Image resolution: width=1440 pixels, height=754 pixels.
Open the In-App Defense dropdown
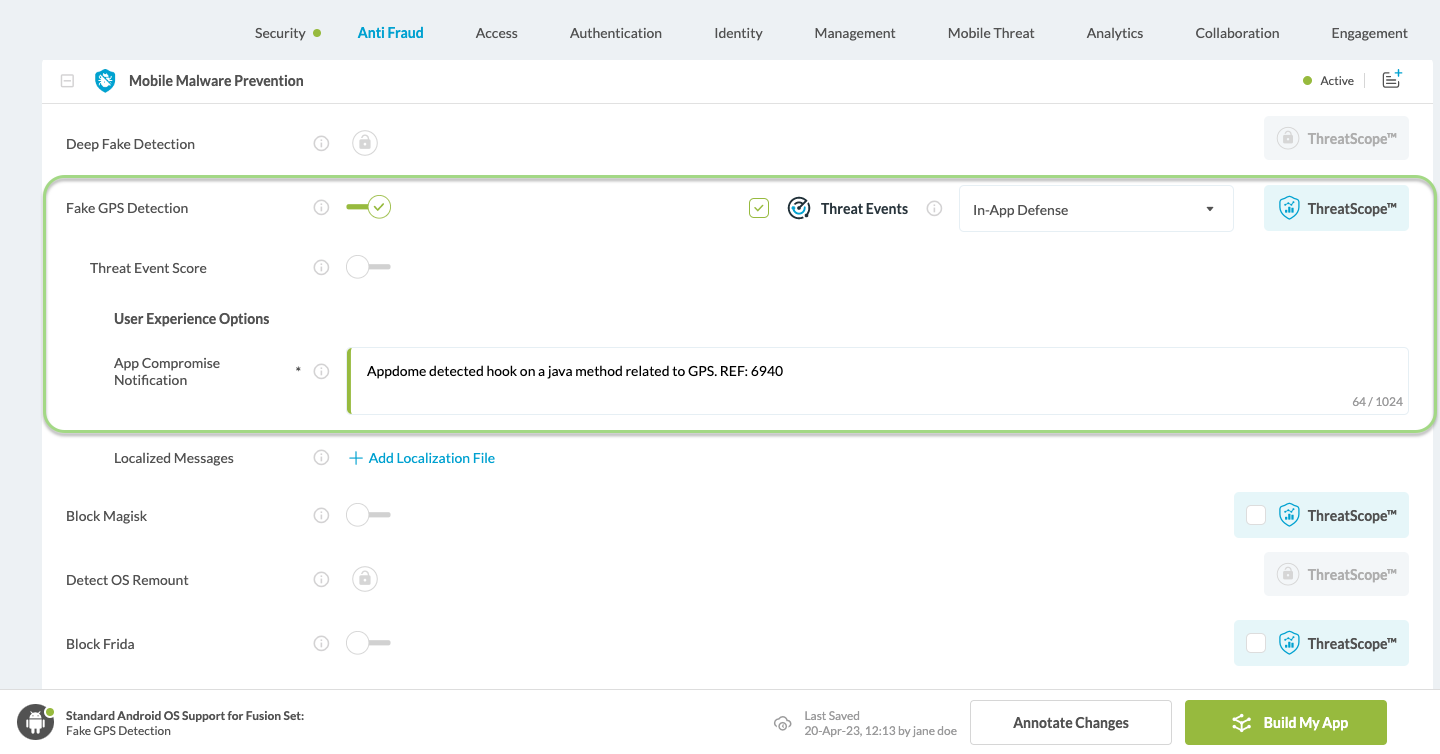[x=1095, y=210]
